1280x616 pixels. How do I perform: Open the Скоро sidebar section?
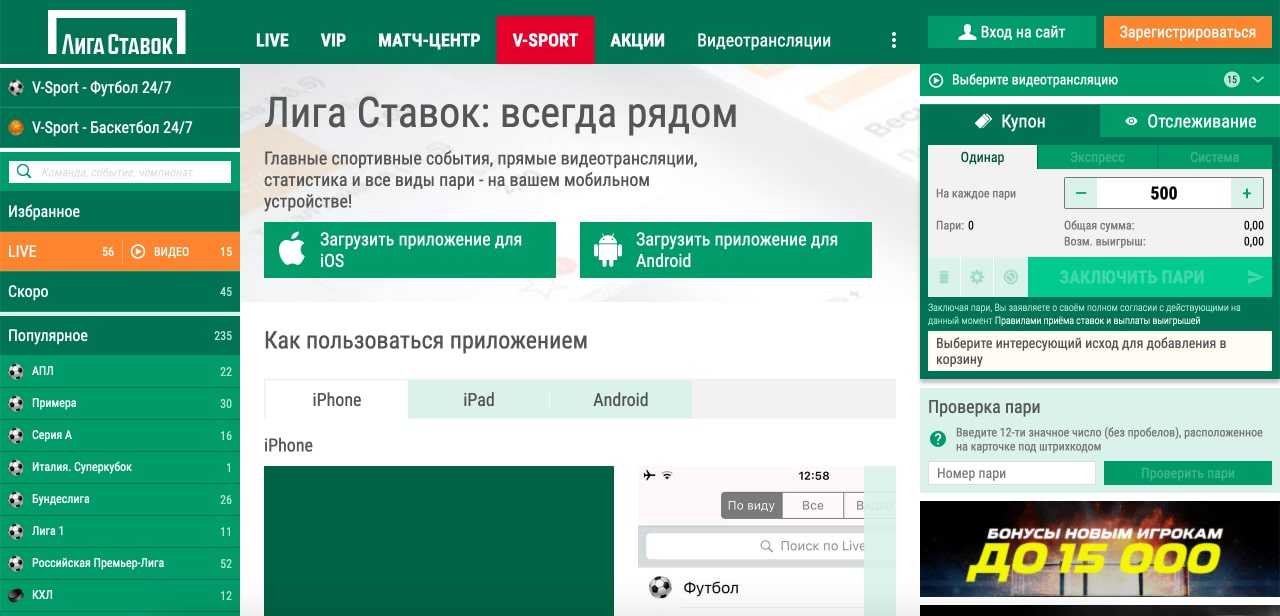120,292
